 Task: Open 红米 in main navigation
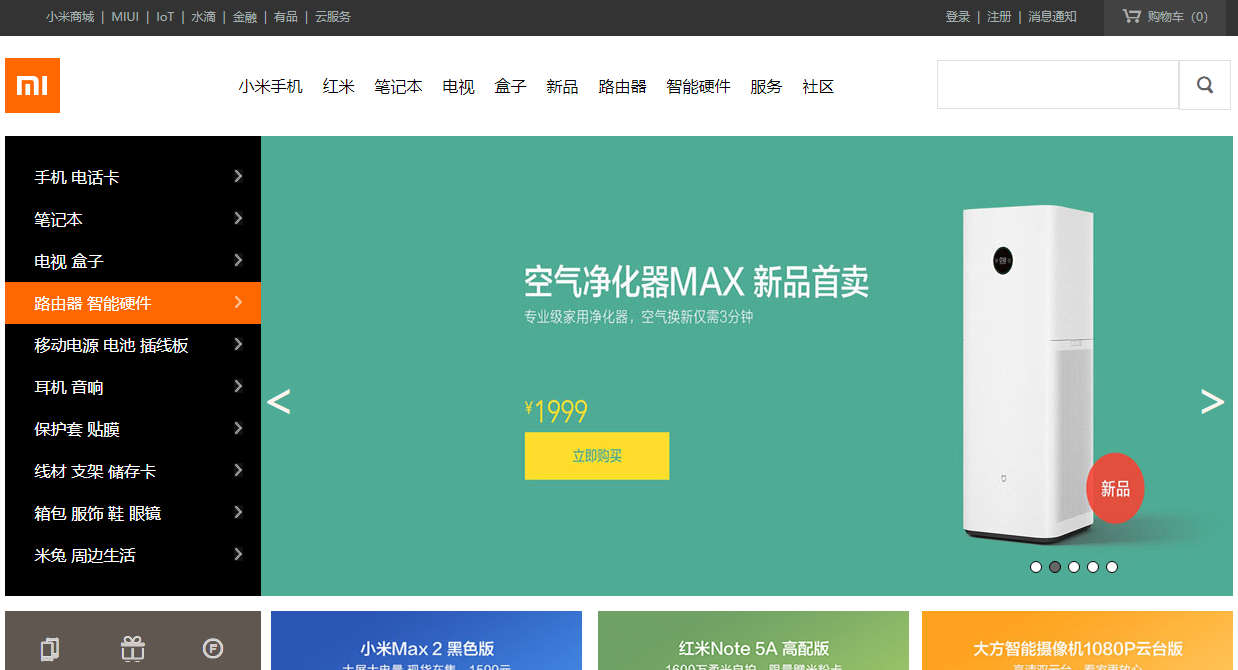coord(339,87)
